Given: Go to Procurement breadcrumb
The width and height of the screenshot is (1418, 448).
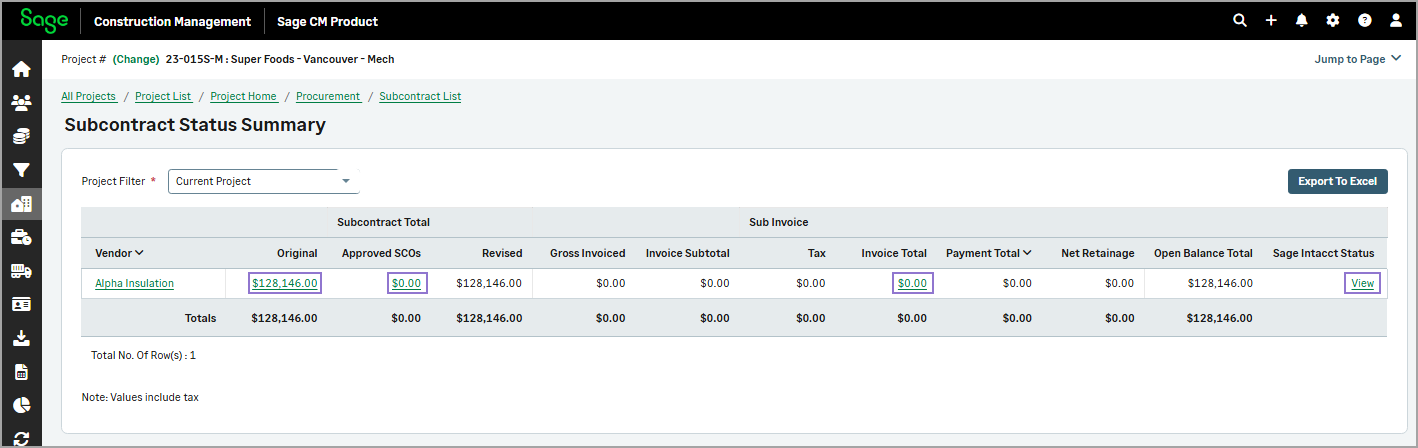Looking at the screenshot, I should pos(328,96).
